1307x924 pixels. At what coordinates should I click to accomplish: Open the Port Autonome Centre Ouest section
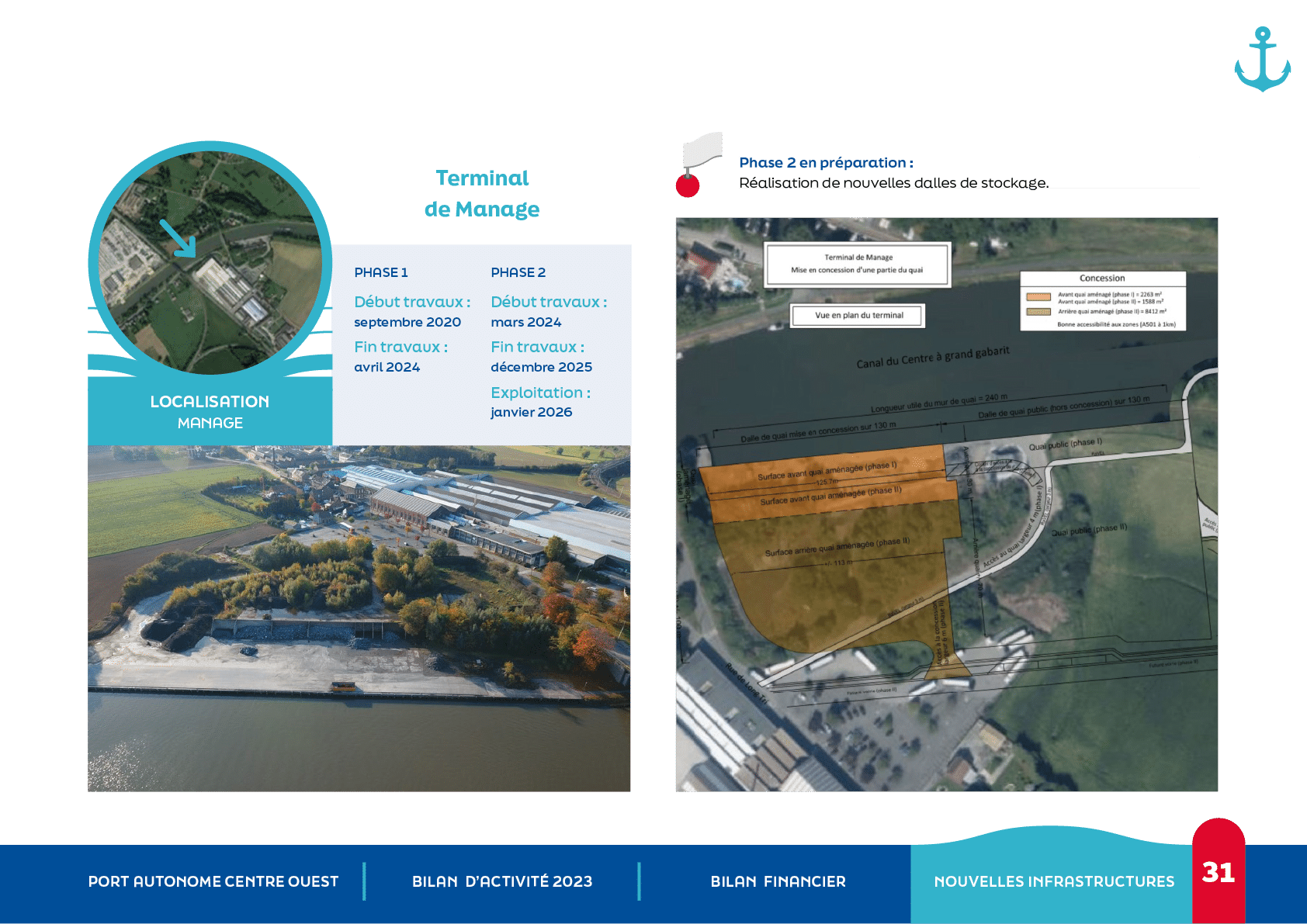pyautogui.click(x=213, y=881)
